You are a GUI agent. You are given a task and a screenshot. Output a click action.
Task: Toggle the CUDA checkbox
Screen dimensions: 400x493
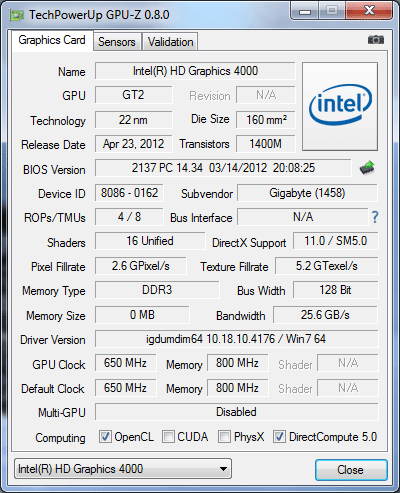tap(168, 437)
